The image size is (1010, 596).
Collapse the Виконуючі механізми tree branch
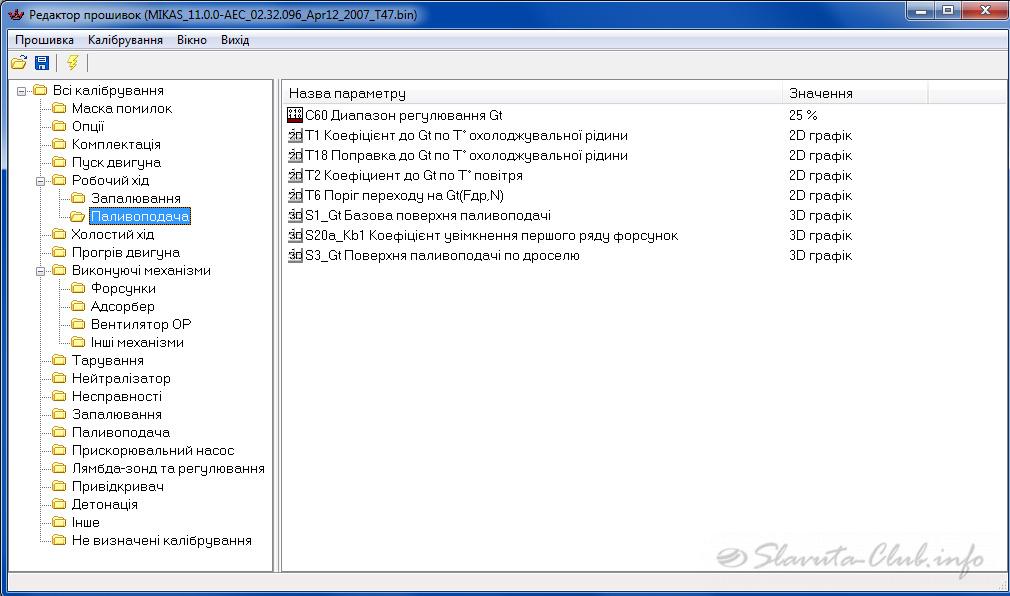41,271
